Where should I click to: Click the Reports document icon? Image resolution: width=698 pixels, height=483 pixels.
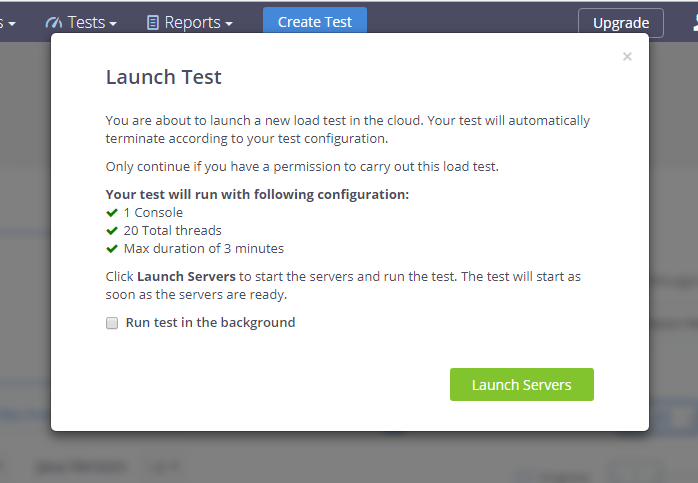tap(153, 22)
